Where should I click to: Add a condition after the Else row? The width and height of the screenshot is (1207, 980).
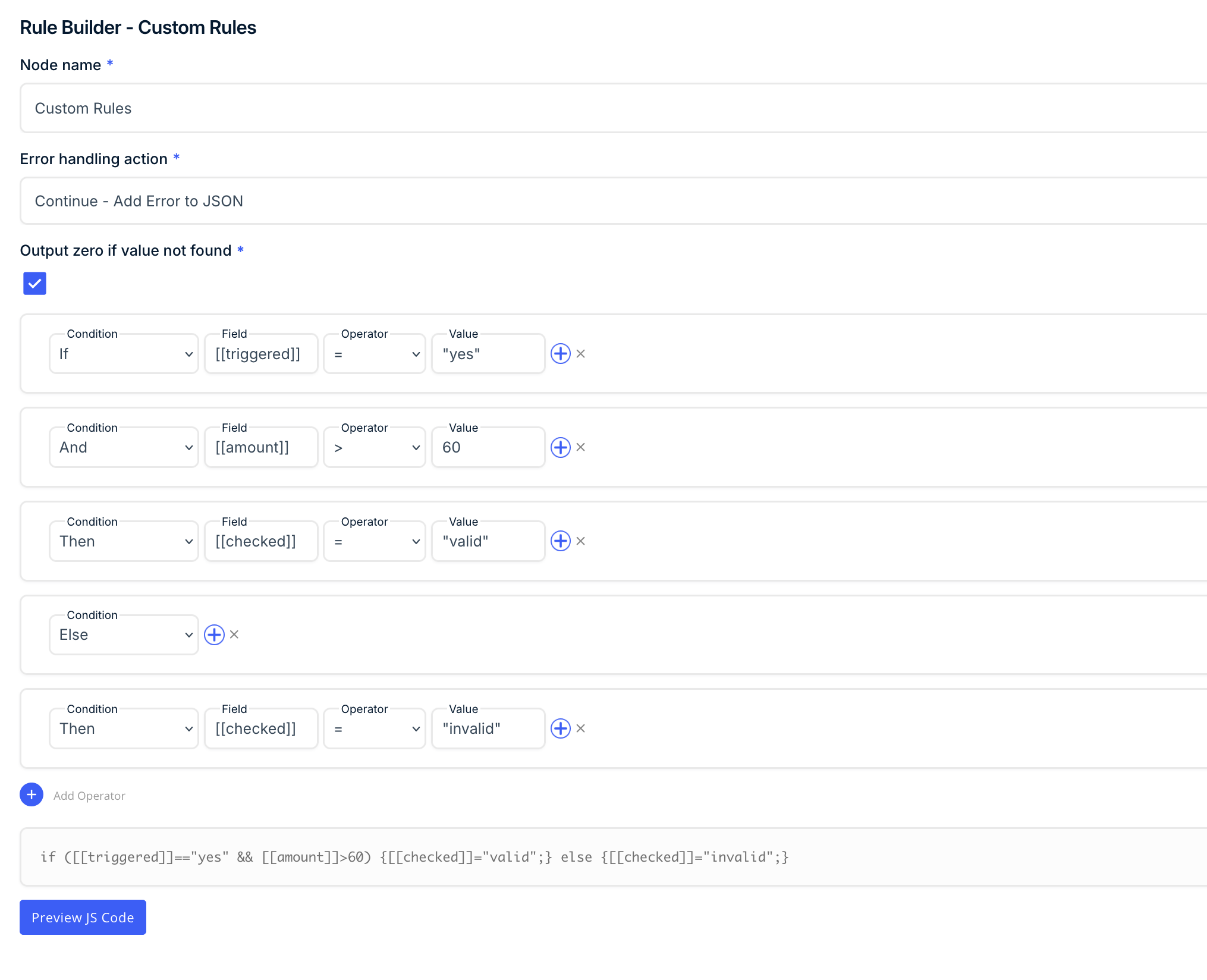pyautogui.click(x=214, y=635)
